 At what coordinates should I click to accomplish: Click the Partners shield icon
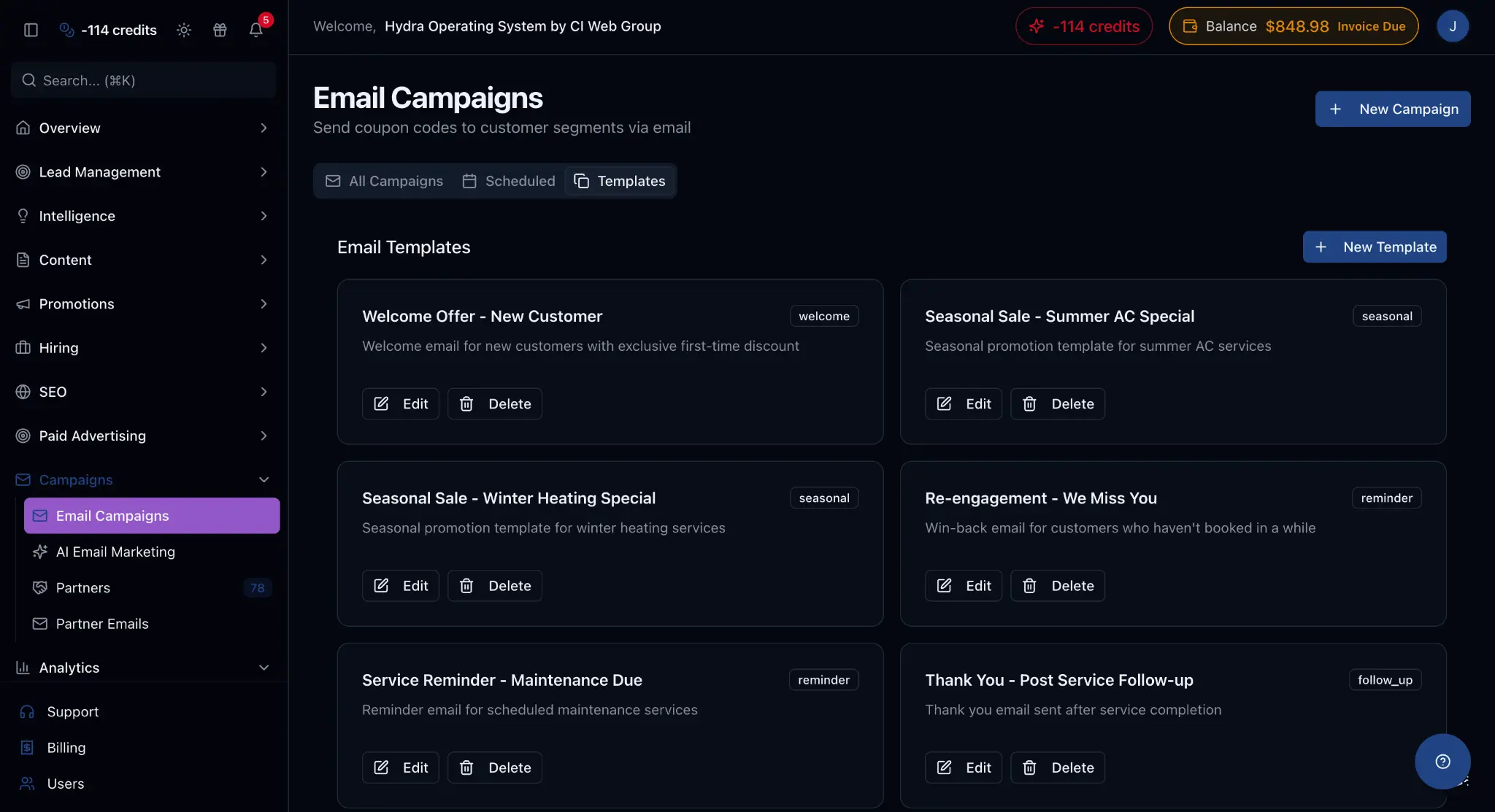pos(40,587)
